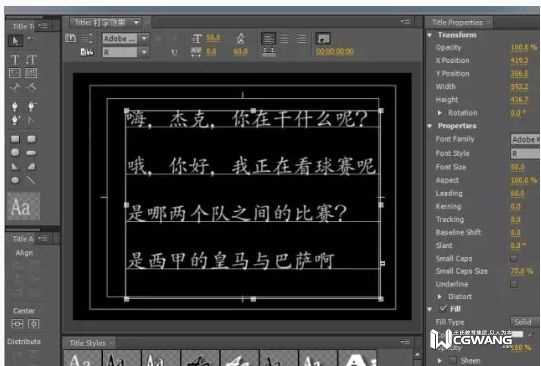Select the Rounded Rectangle pill tool
541x366 pixels.
click(x=31, y=152)
